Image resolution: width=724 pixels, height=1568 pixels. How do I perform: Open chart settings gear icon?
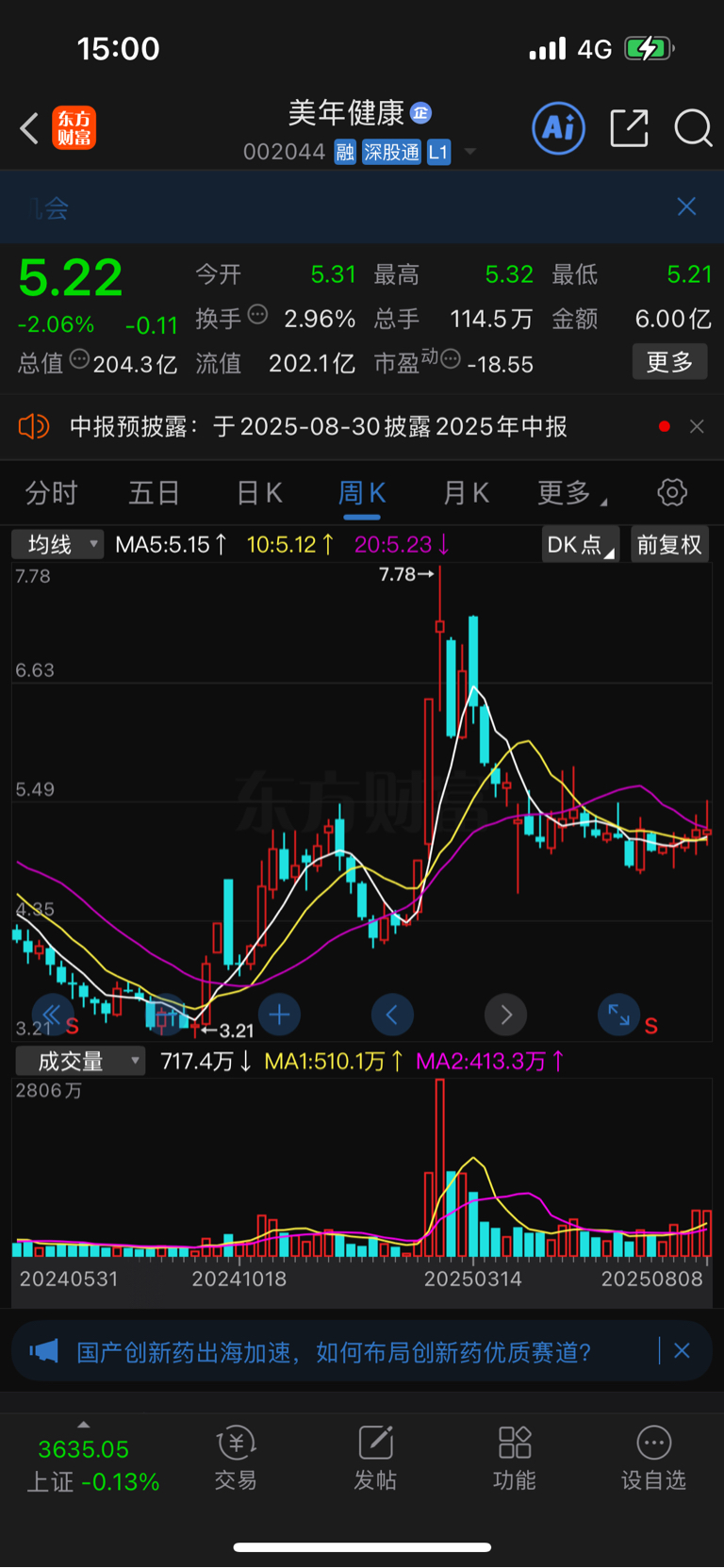[x=672, y=492]
